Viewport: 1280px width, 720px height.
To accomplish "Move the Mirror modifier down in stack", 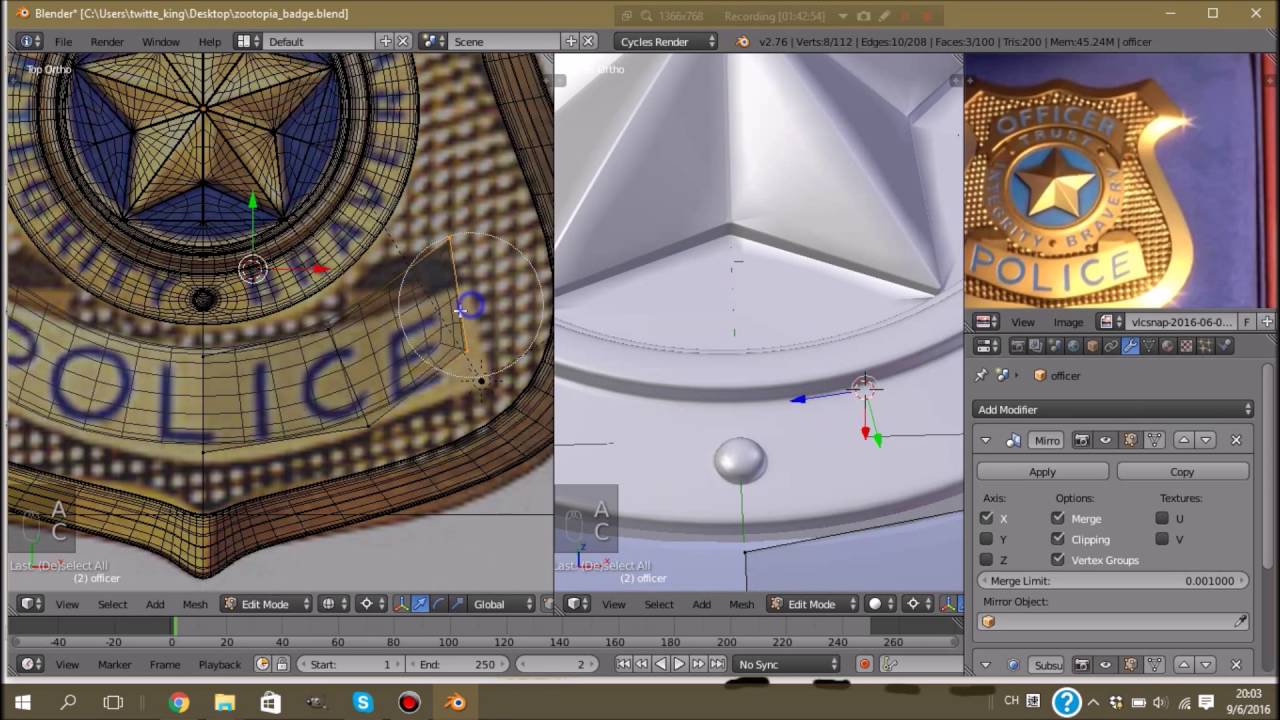I will point(1206,440).
